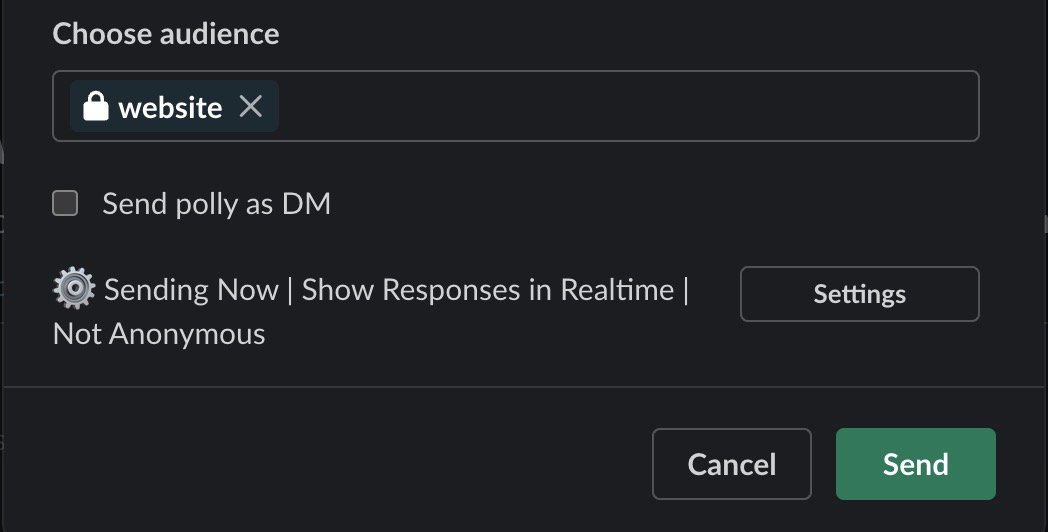Send the polly now
The image size is (1048, 532).
(915, 464)
